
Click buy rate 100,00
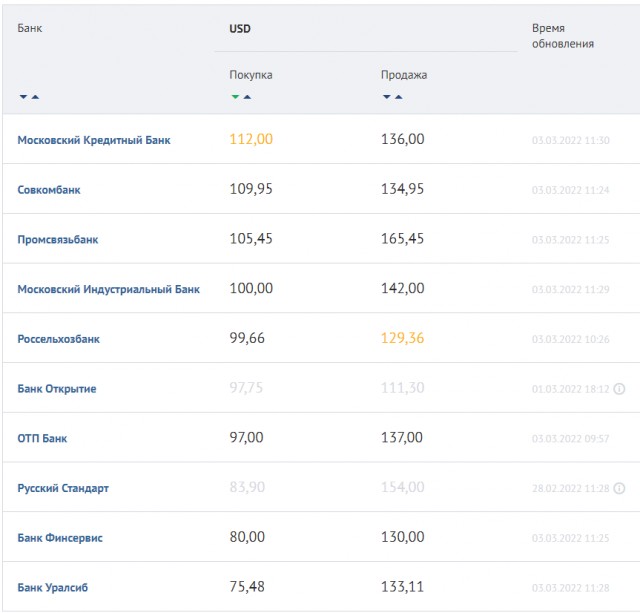[x=251, y=289]
